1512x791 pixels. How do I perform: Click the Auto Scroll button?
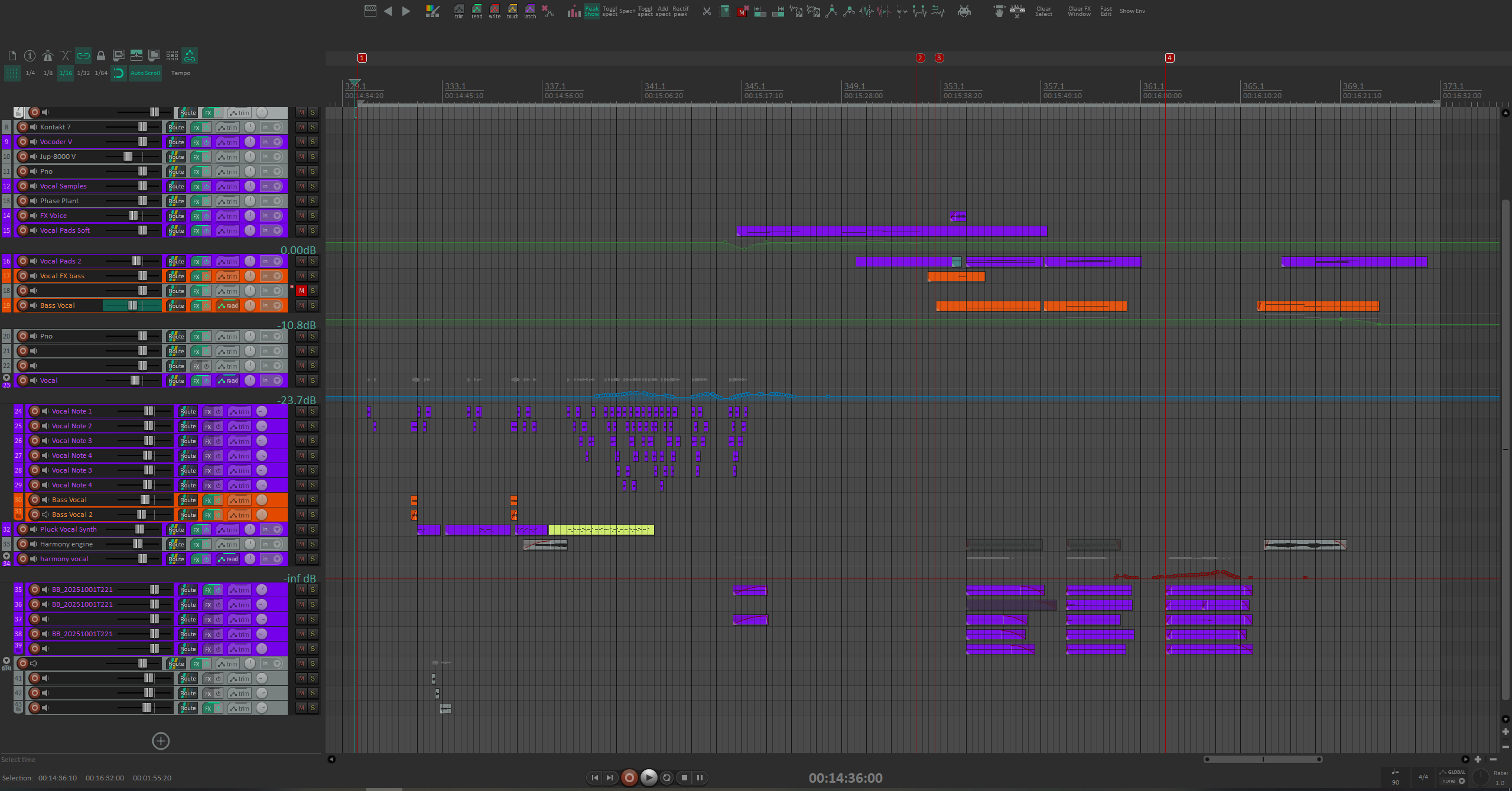[x=145, y=73]
